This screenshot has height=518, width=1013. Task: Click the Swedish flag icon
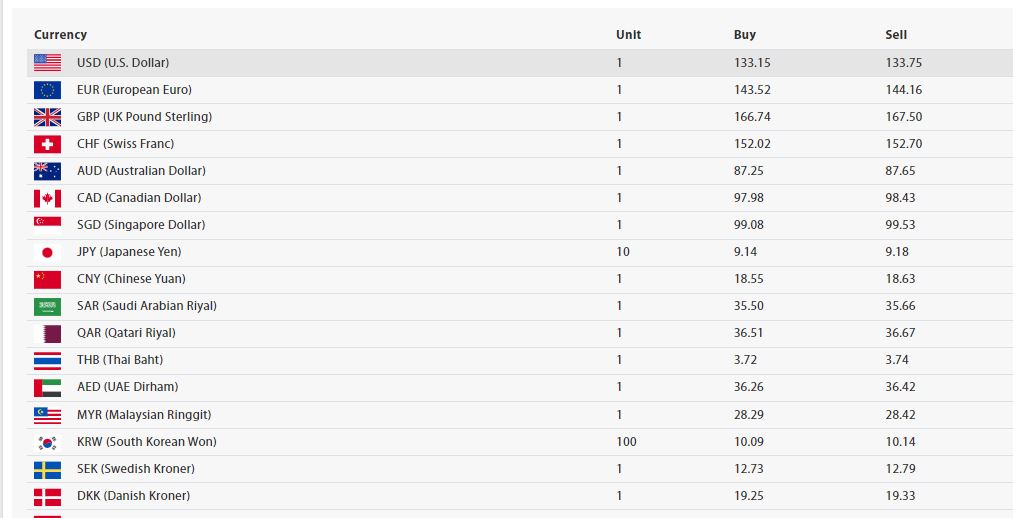click(x=47, y=469)
